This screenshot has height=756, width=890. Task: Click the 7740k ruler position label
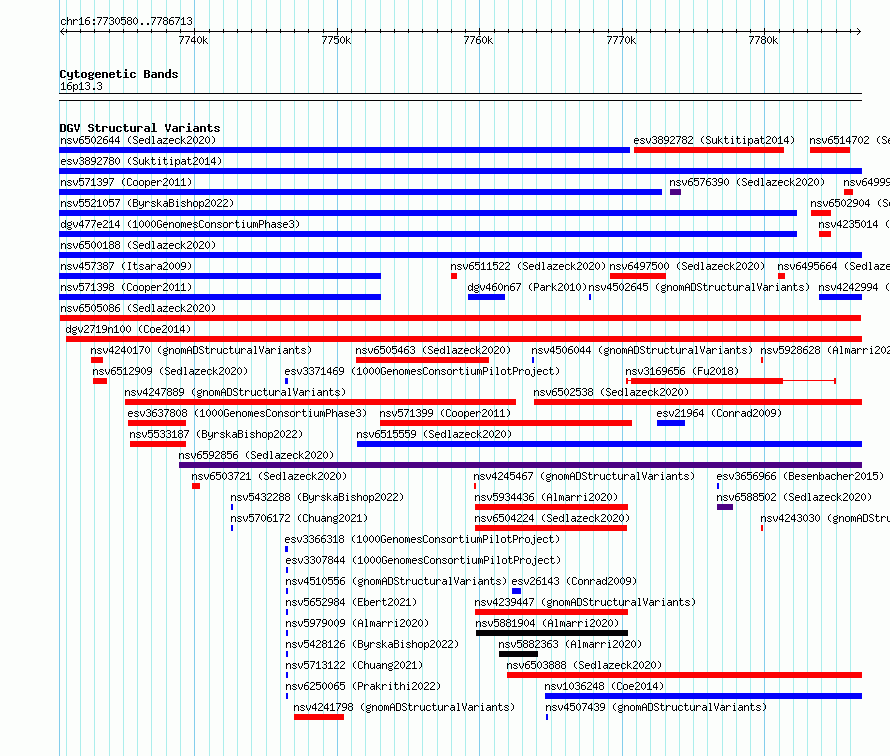click(x=193, y=40)
